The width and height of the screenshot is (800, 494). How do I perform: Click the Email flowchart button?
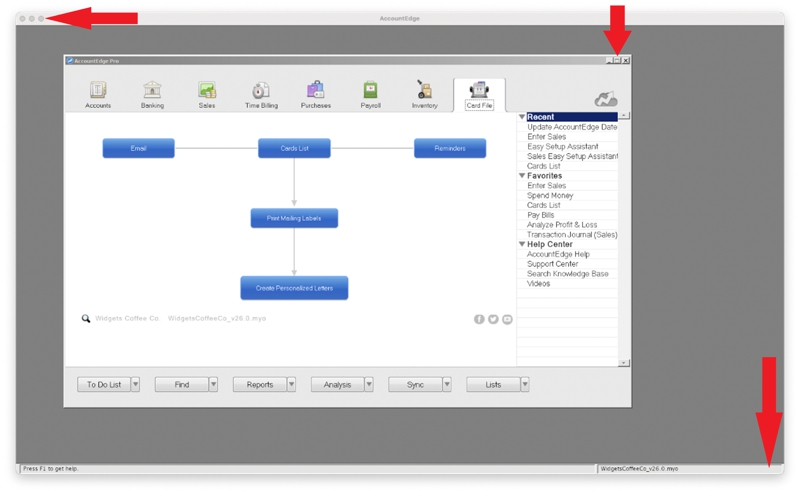point(138,148)
